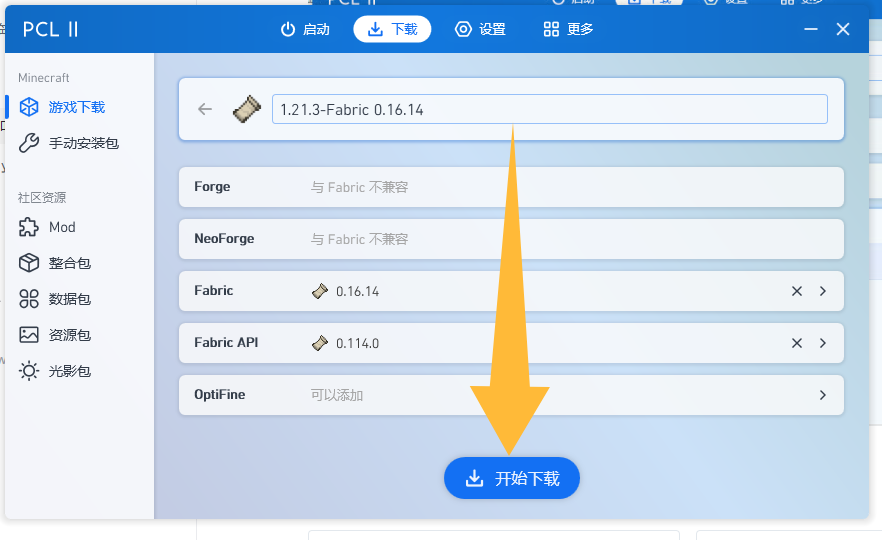This screenshot has height=540, width=882.
Task: Click the 可以添加 text in the OptiFine row
Action: point(336,395)
